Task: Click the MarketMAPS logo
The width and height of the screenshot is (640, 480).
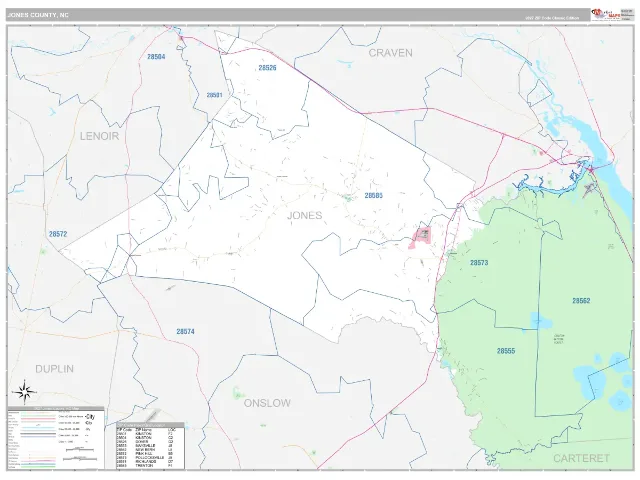Action: point(606,14)
